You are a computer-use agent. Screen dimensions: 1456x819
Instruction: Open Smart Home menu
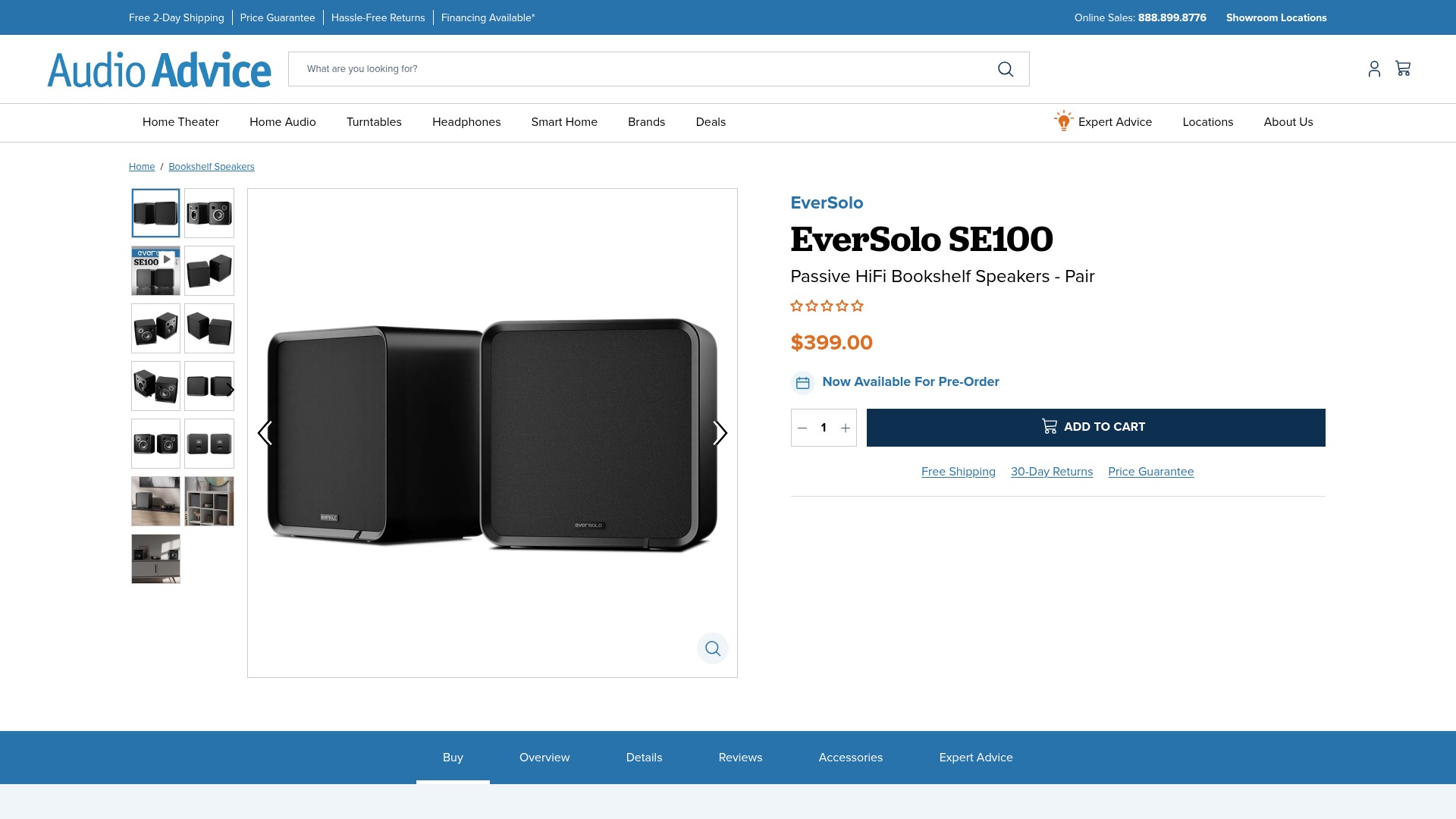point(564,122)
